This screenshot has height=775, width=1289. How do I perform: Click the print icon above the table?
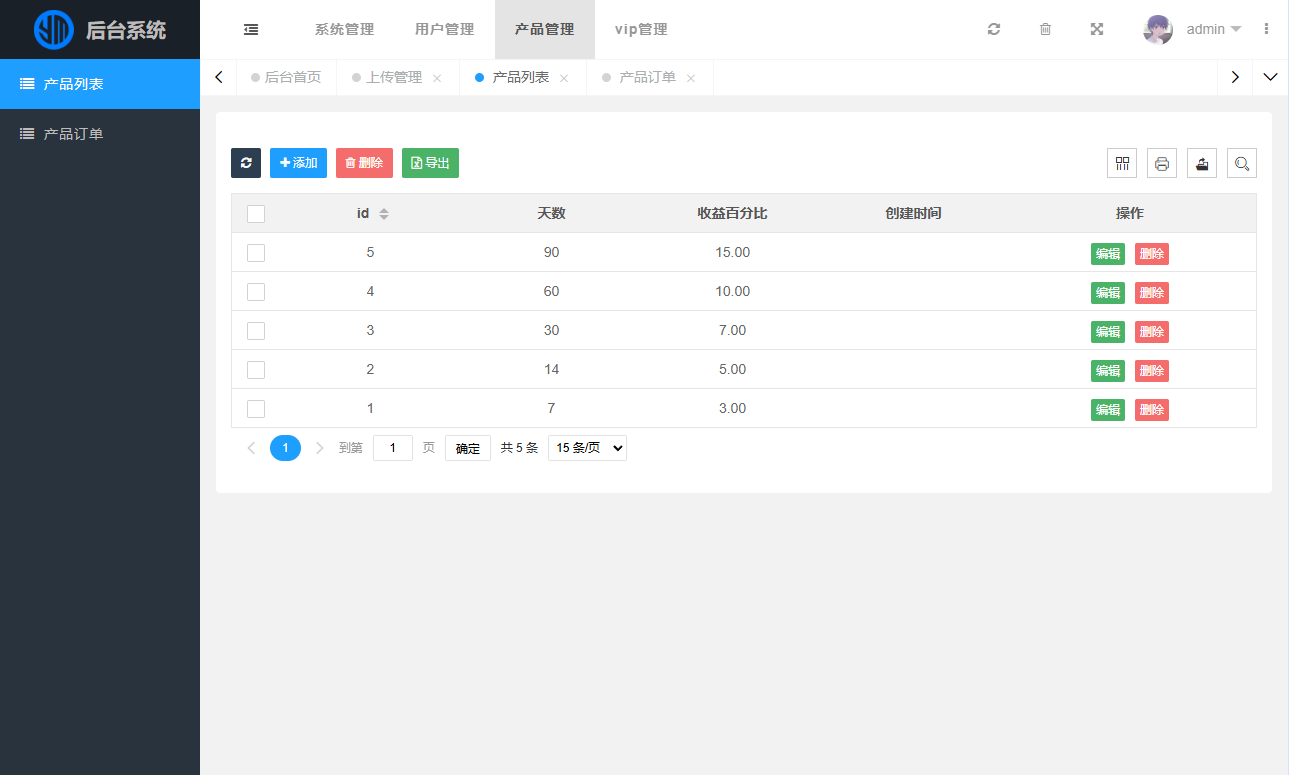(1162, 163)
